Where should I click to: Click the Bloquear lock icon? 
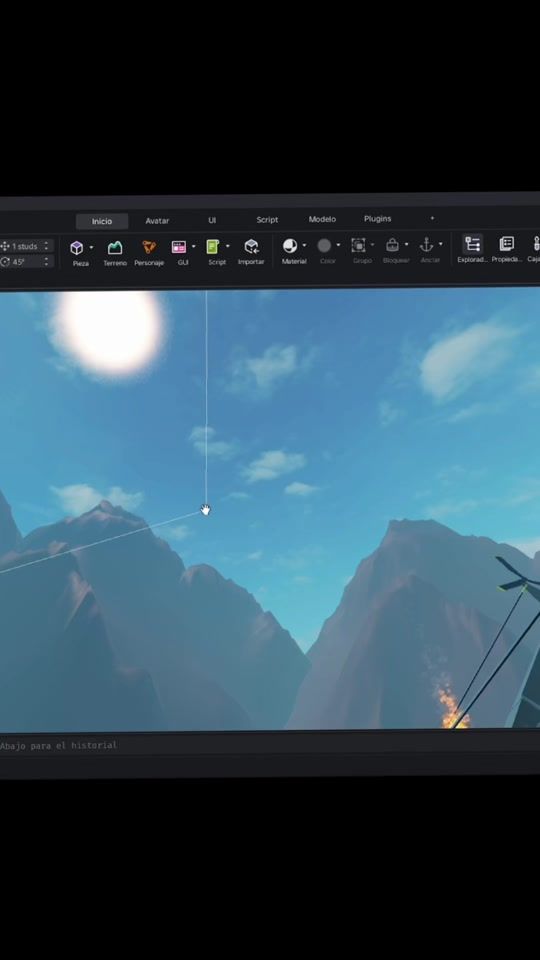click(392, 245)
